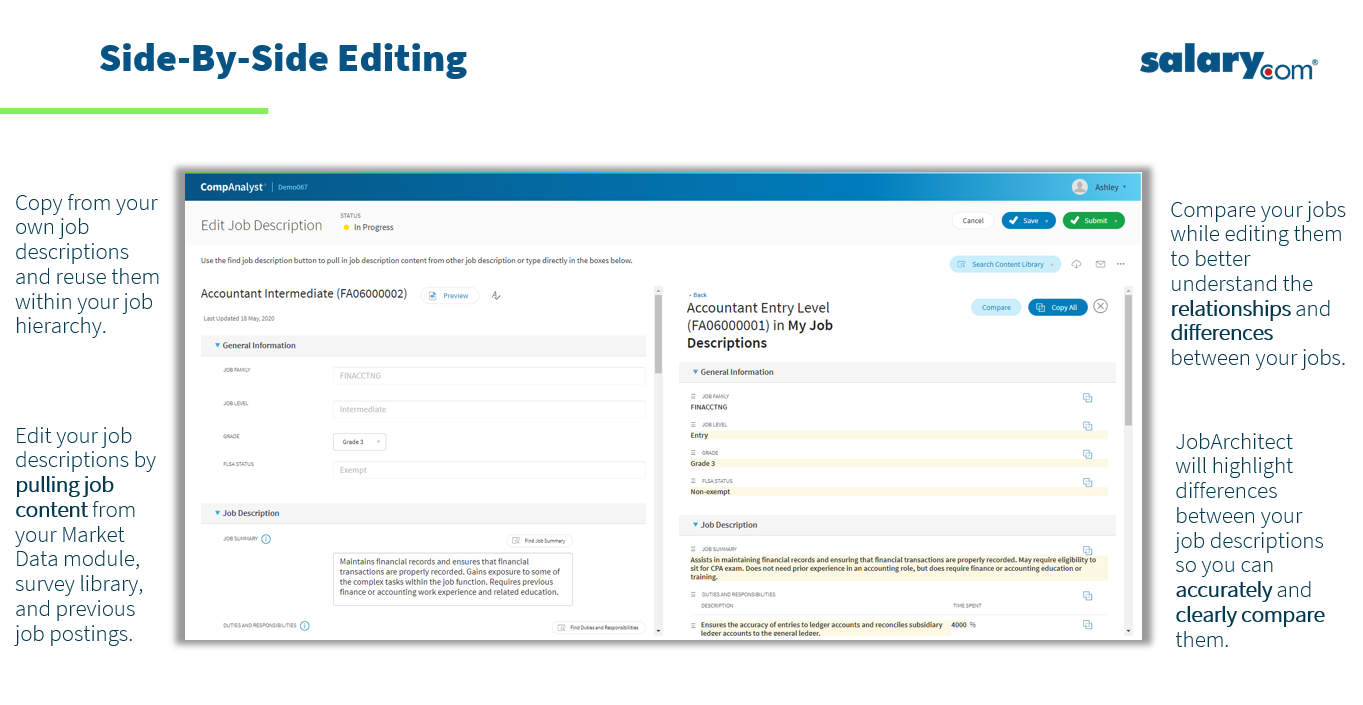1363x705 pixels.
Task: Copy the Job Level value Entry
Action: pos(1087,426)
